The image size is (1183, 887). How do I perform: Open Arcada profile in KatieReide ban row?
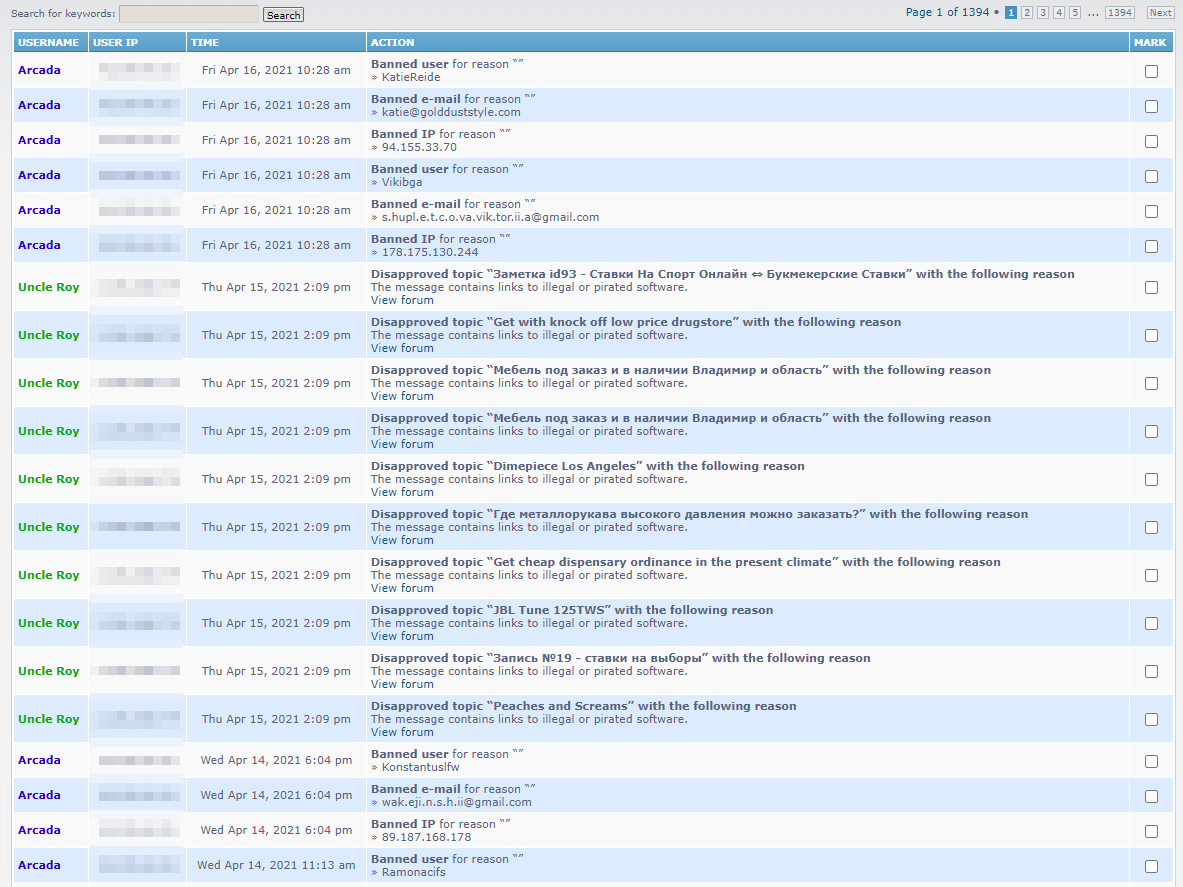click(39, 70)
